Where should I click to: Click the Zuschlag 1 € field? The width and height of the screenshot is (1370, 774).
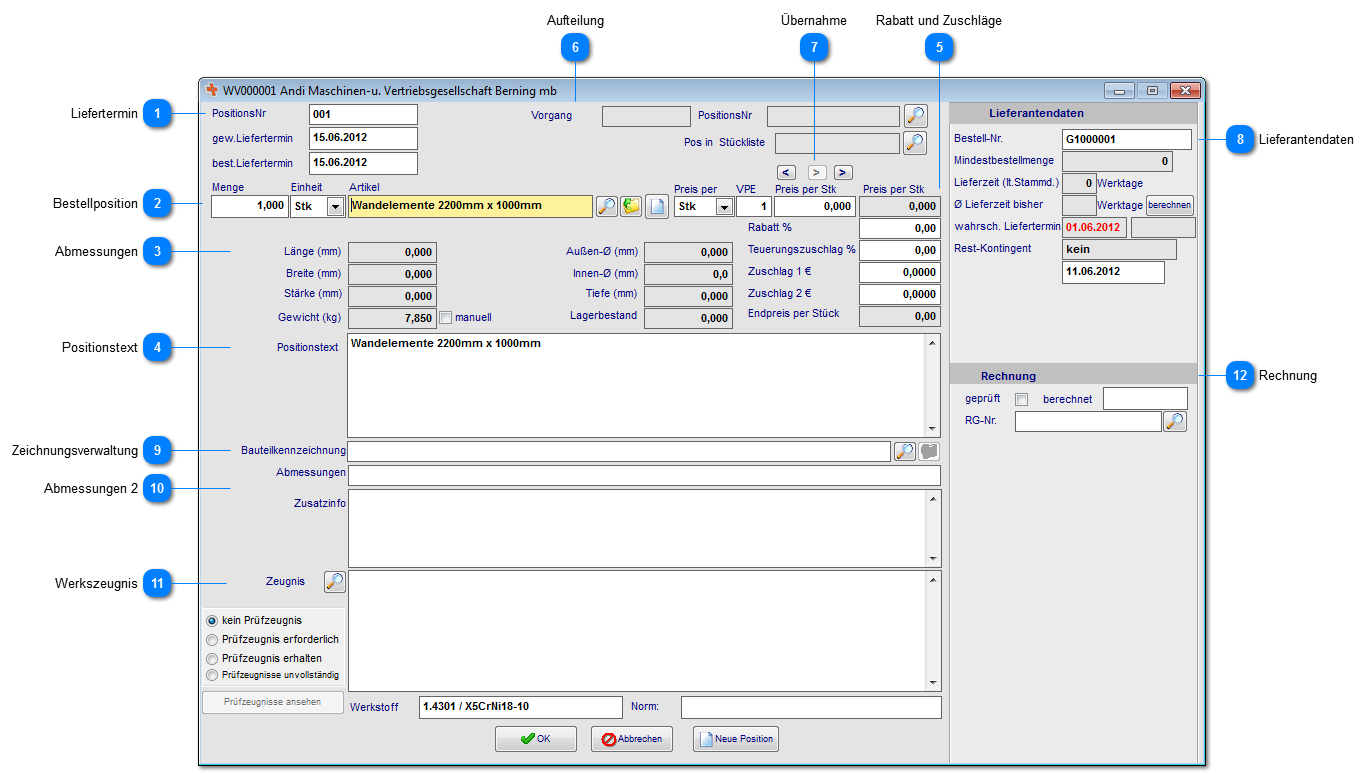point(900,272)
